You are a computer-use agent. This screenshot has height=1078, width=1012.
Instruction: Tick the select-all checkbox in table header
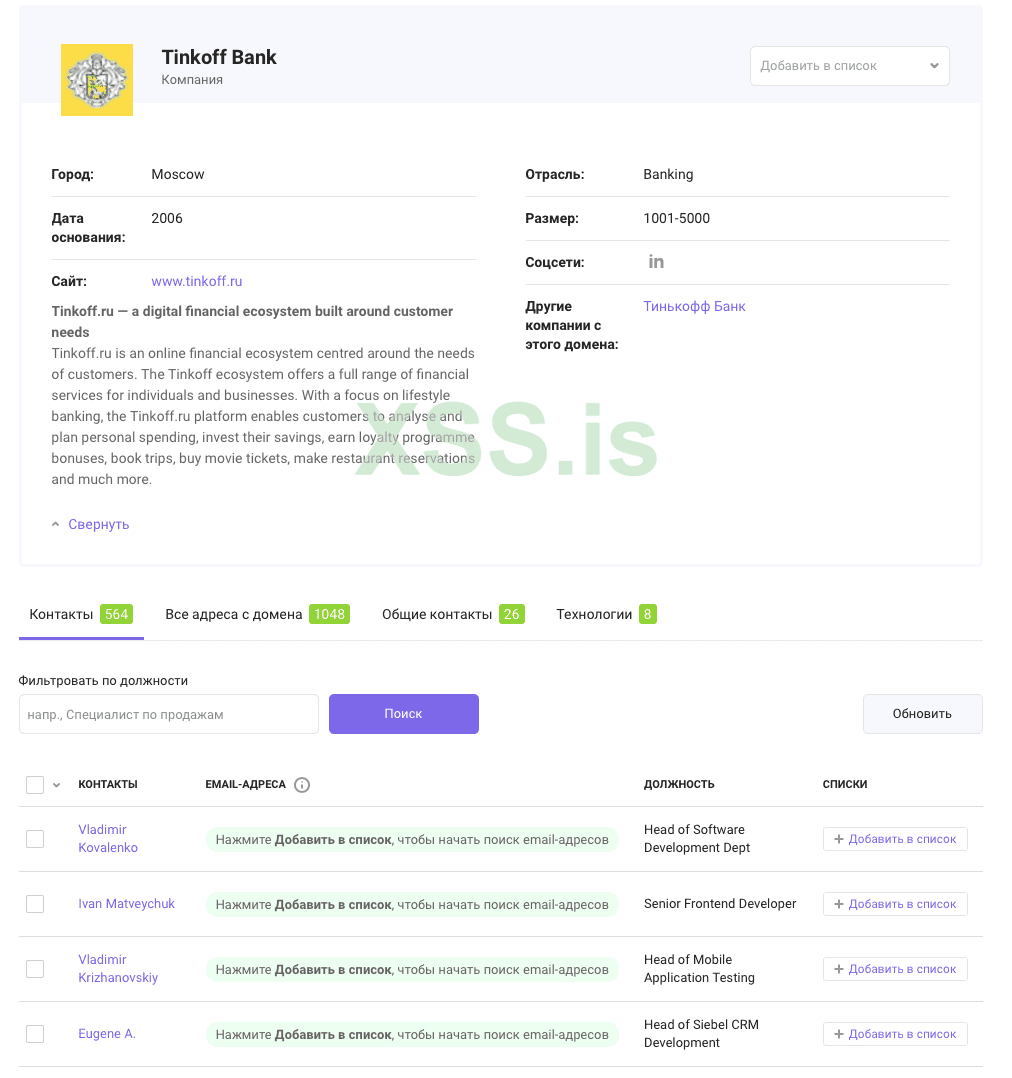click(x=35, y=784)
